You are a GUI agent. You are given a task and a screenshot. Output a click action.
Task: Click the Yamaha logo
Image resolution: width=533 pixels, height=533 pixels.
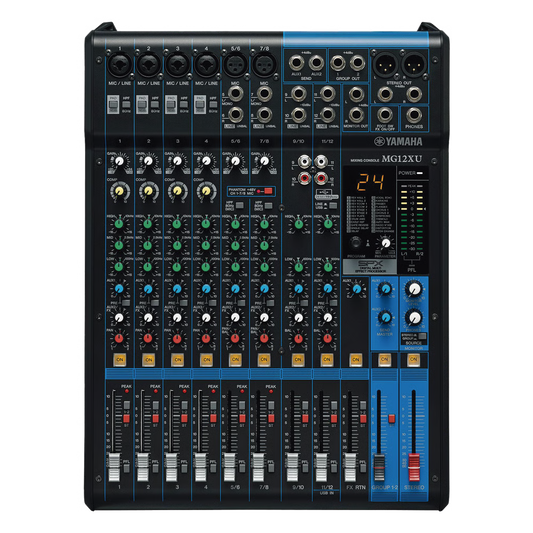[x=398, y=141]
